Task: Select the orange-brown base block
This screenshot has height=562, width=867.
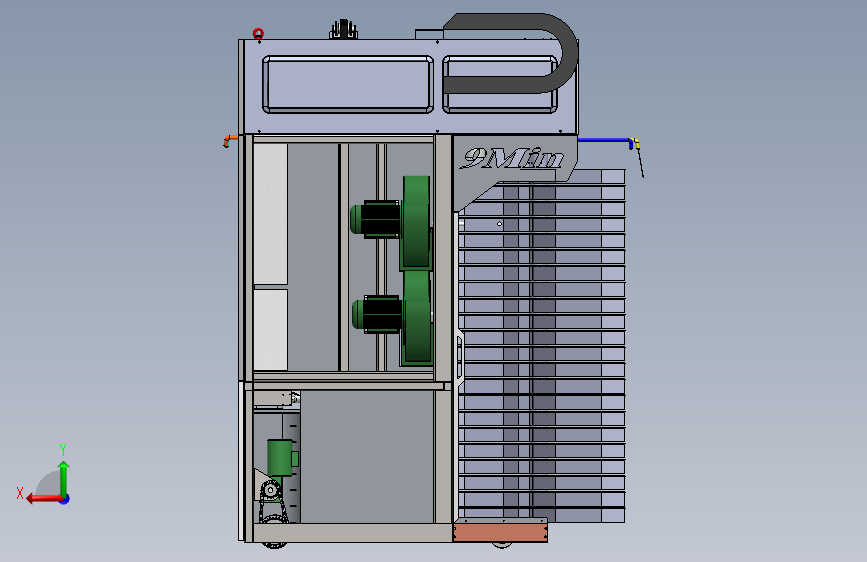Action: (500, 531)
